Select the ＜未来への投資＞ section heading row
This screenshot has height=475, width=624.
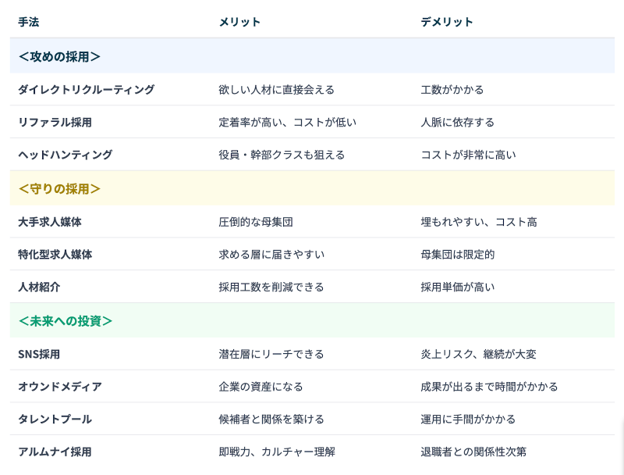[x=65, y=321]
